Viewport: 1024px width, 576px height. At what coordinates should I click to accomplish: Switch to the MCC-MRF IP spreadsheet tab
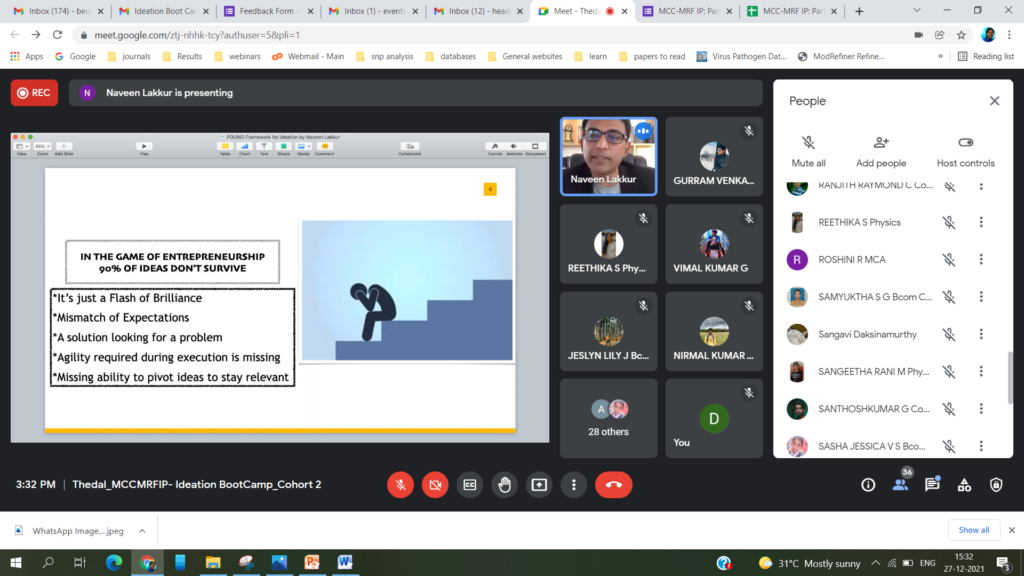[792, 11]
